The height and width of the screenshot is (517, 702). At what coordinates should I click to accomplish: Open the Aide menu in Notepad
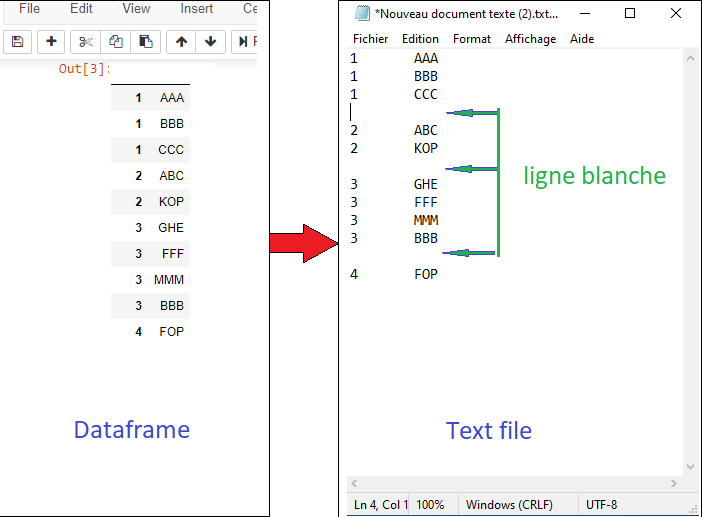[x=582, y=39]
